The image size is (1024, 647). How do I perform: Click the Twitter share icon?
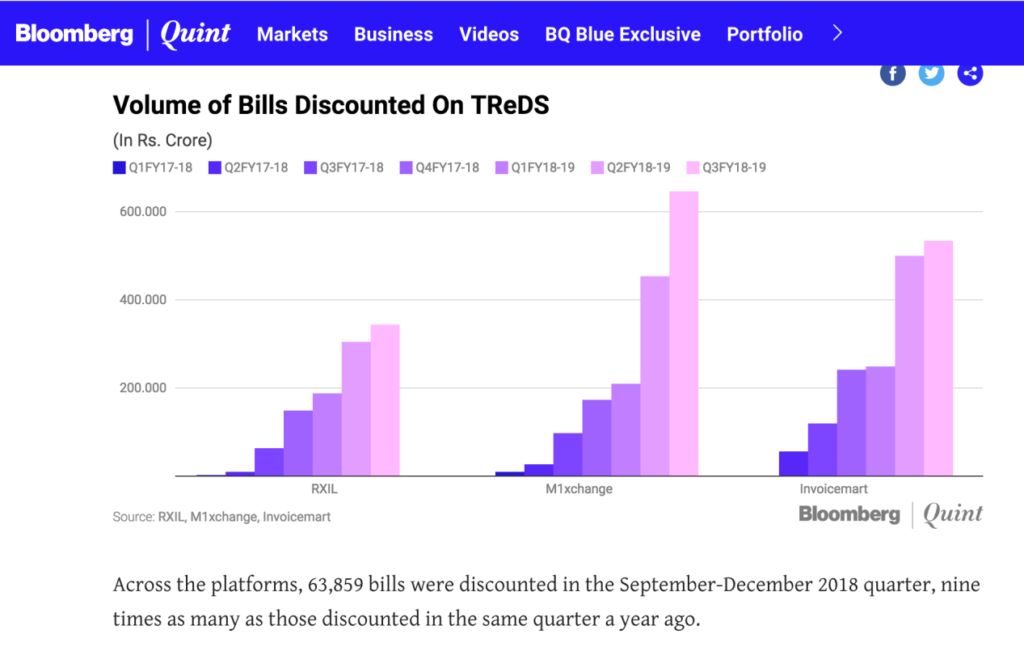pyautogui.click(x=931, y=73)
